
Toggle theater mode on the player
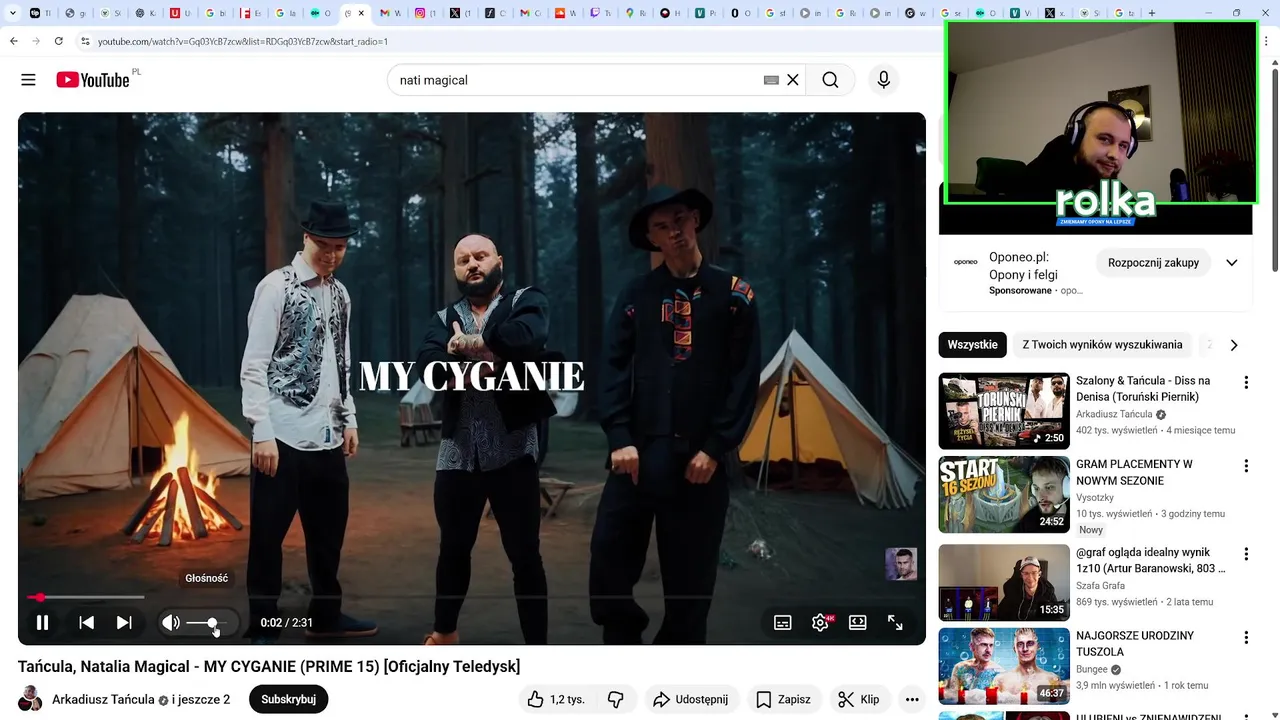[858, 622]
